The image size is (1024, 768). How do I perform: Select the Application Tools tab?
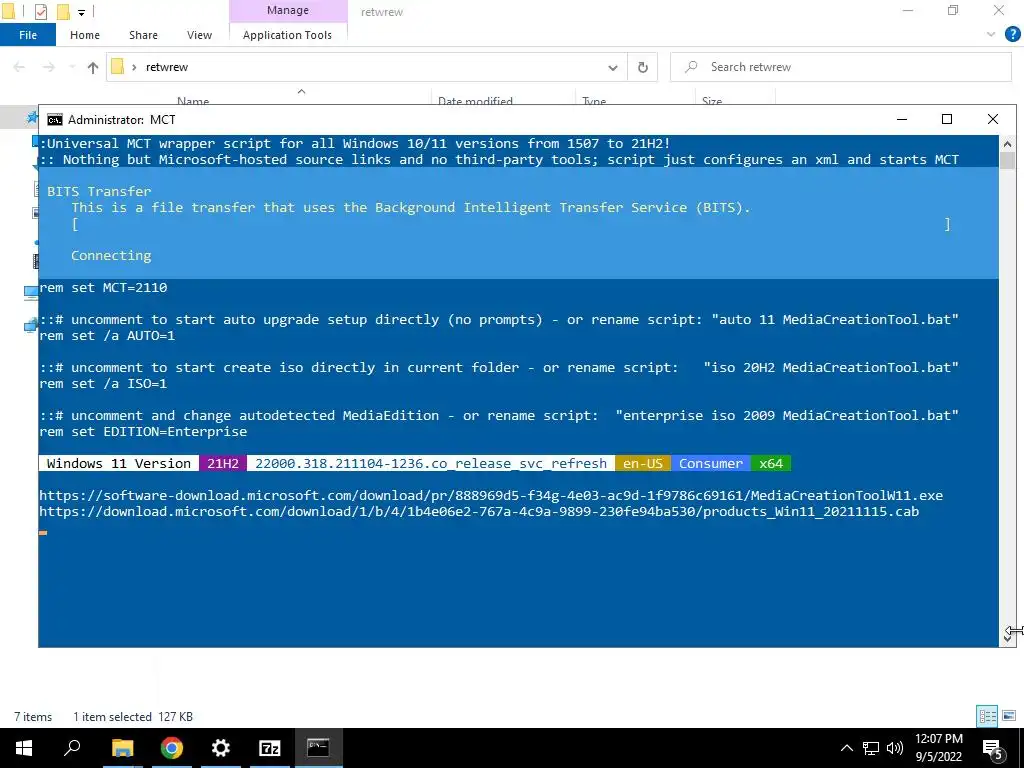287,35
